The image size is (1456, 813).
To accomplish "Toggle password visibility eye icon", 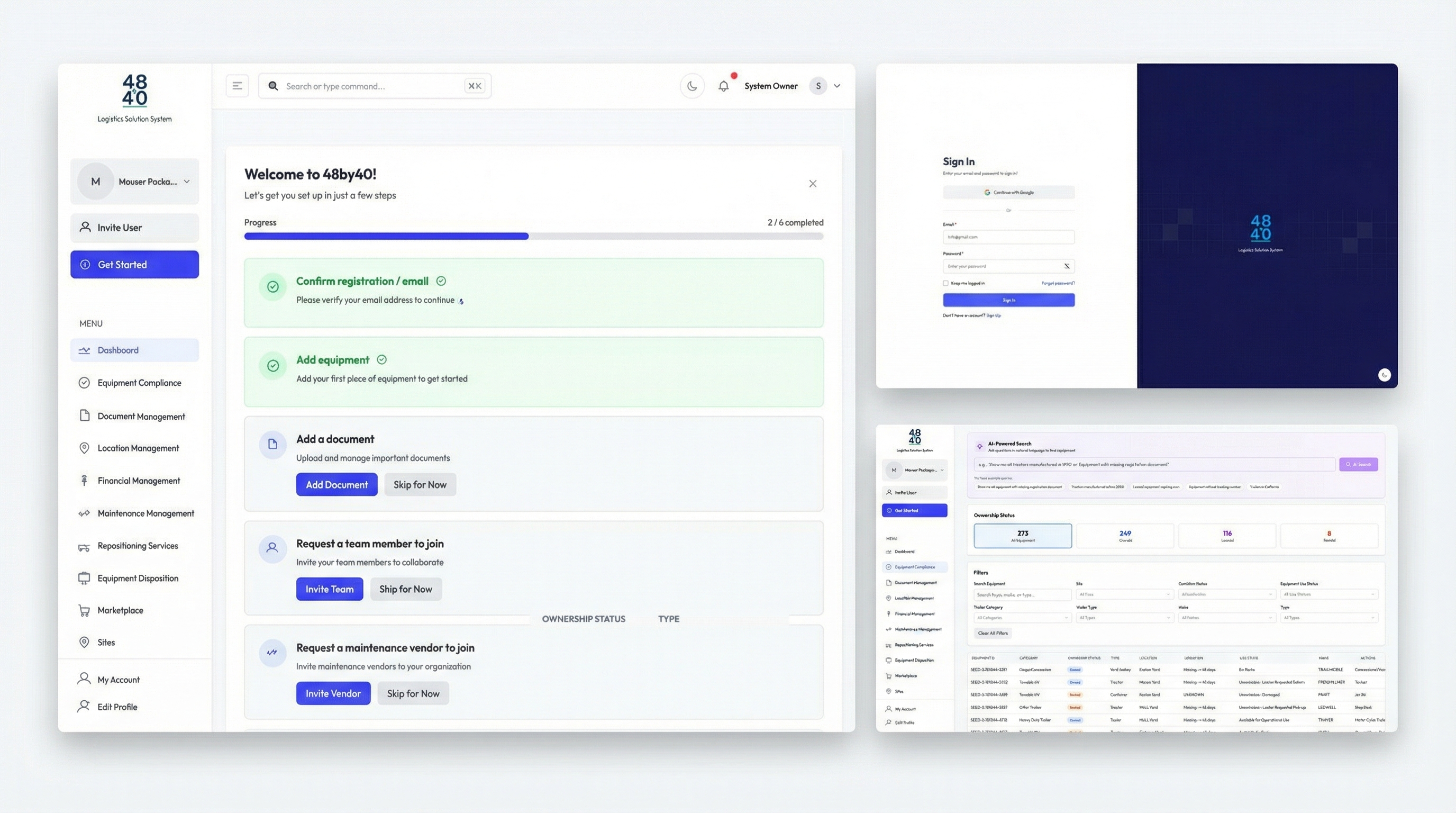I will click(x=1067, y=266).
